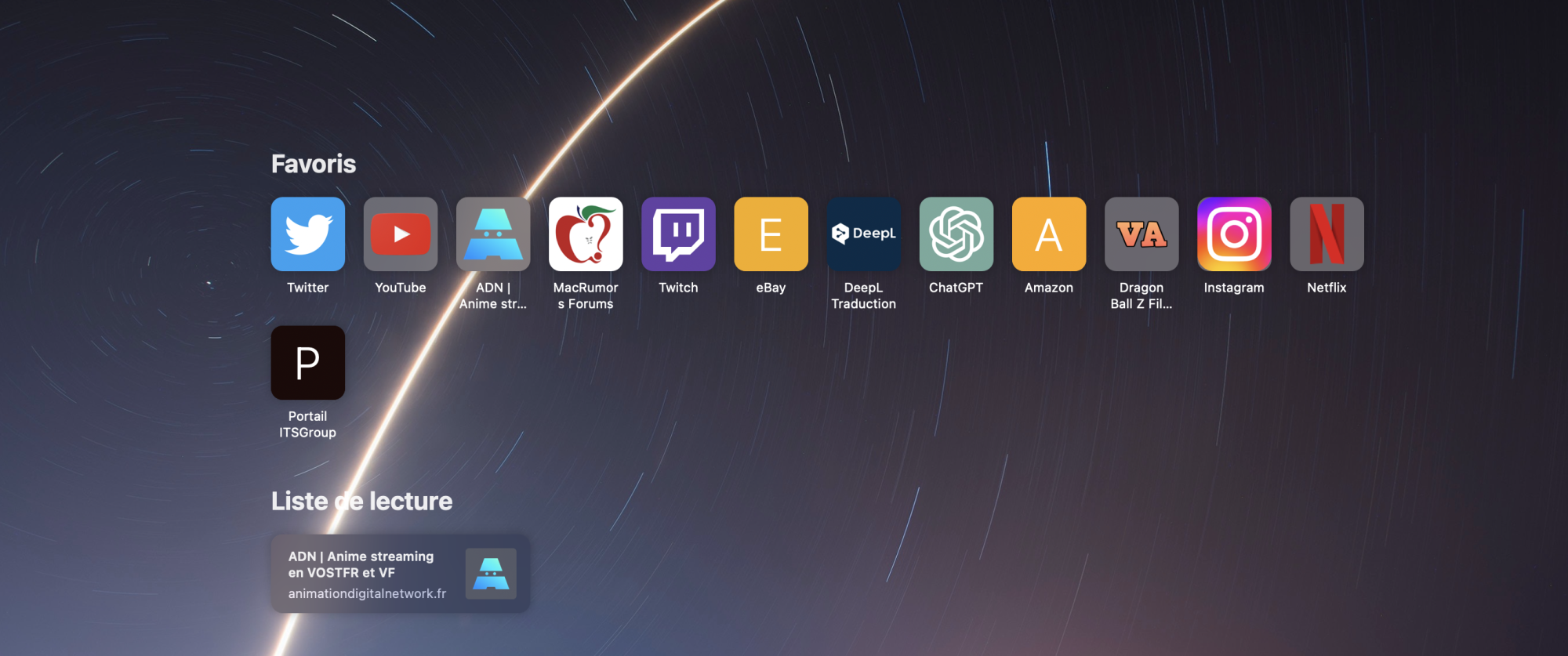Open the DeepL Traduction icon
This screenshot has height=656, width=1568.
pyautogui.click(x=864, y=234)
